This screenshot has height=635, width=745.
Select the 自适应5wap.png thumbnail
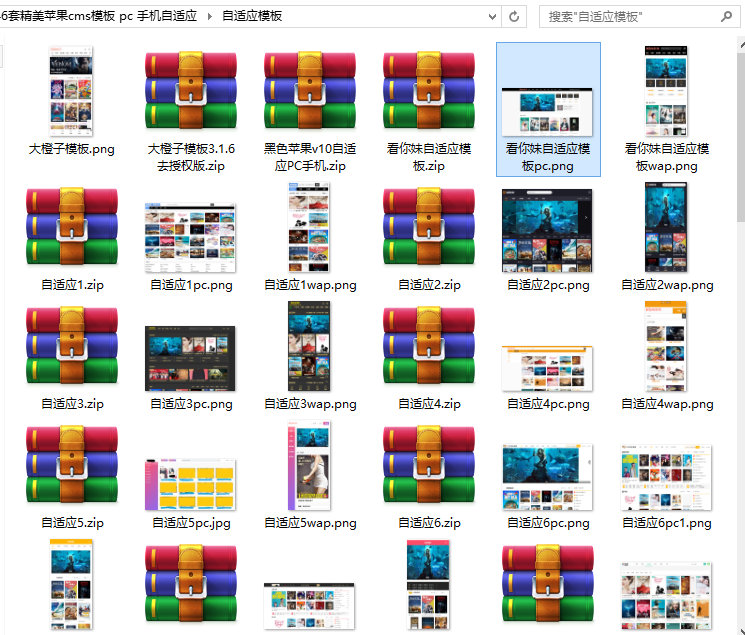(x=309, y=465)
